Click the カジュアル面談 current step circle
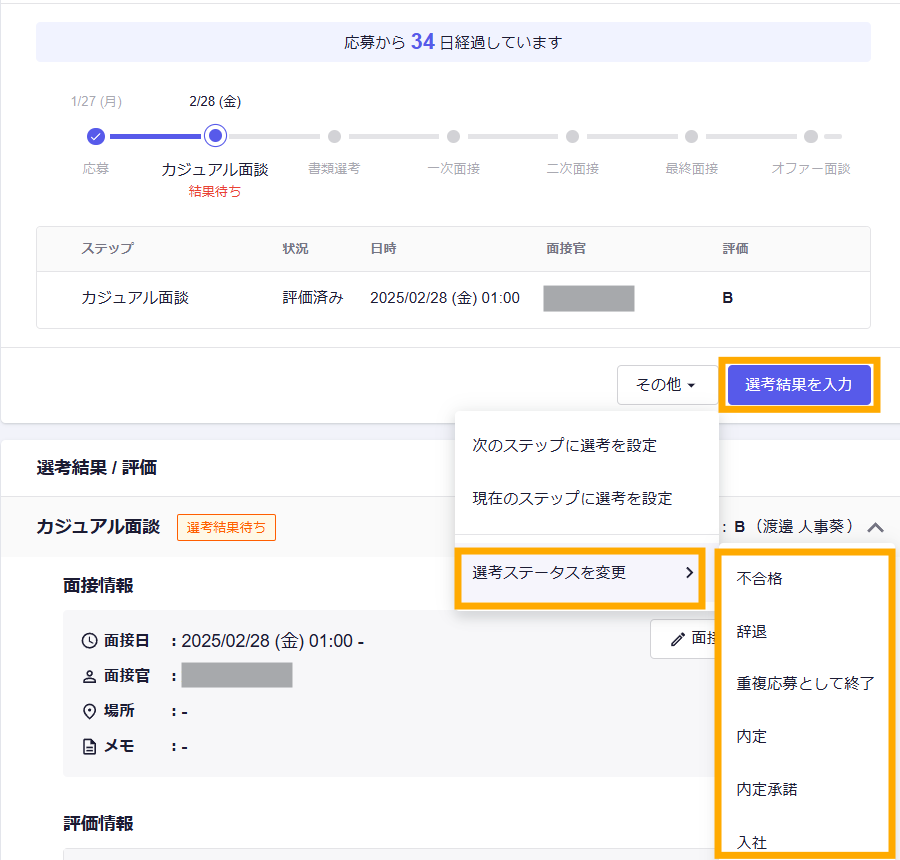The height and width of the screenshot is (860, 900). (x=215, y=136)
